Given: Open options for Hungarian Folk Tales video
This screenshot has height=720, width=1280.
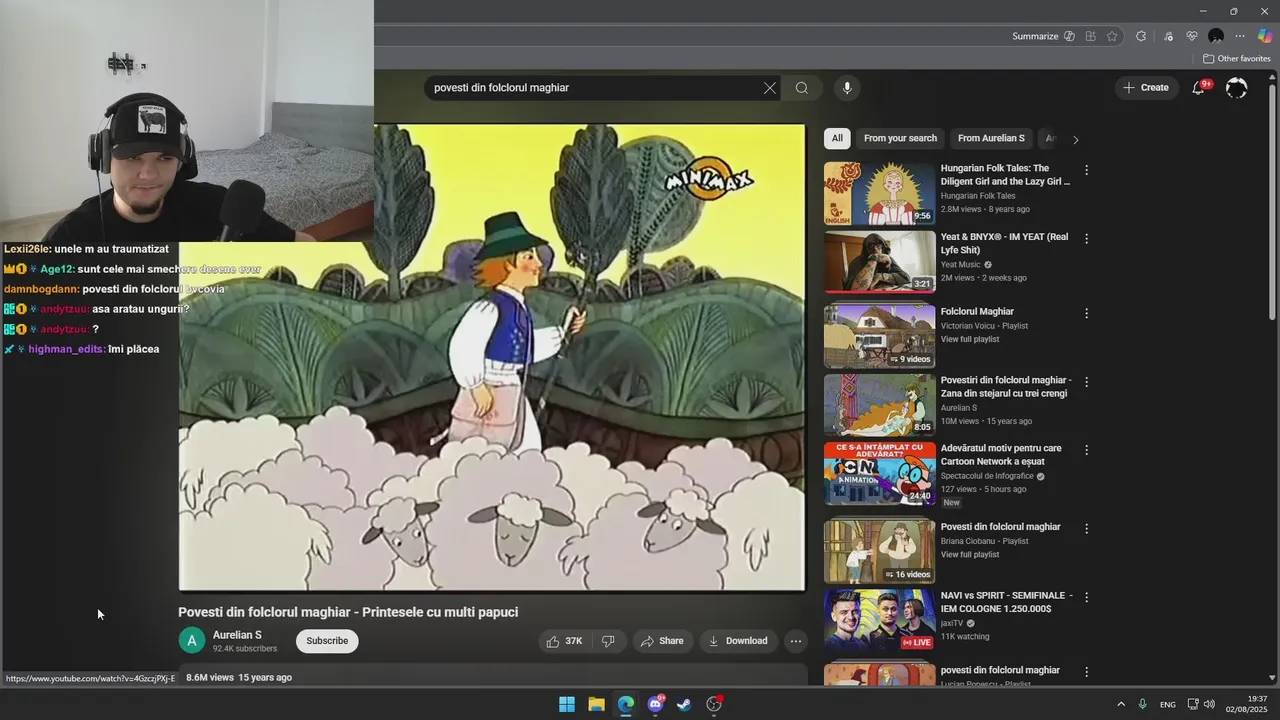Looking at the screenshot, I should click(1086, 170).
